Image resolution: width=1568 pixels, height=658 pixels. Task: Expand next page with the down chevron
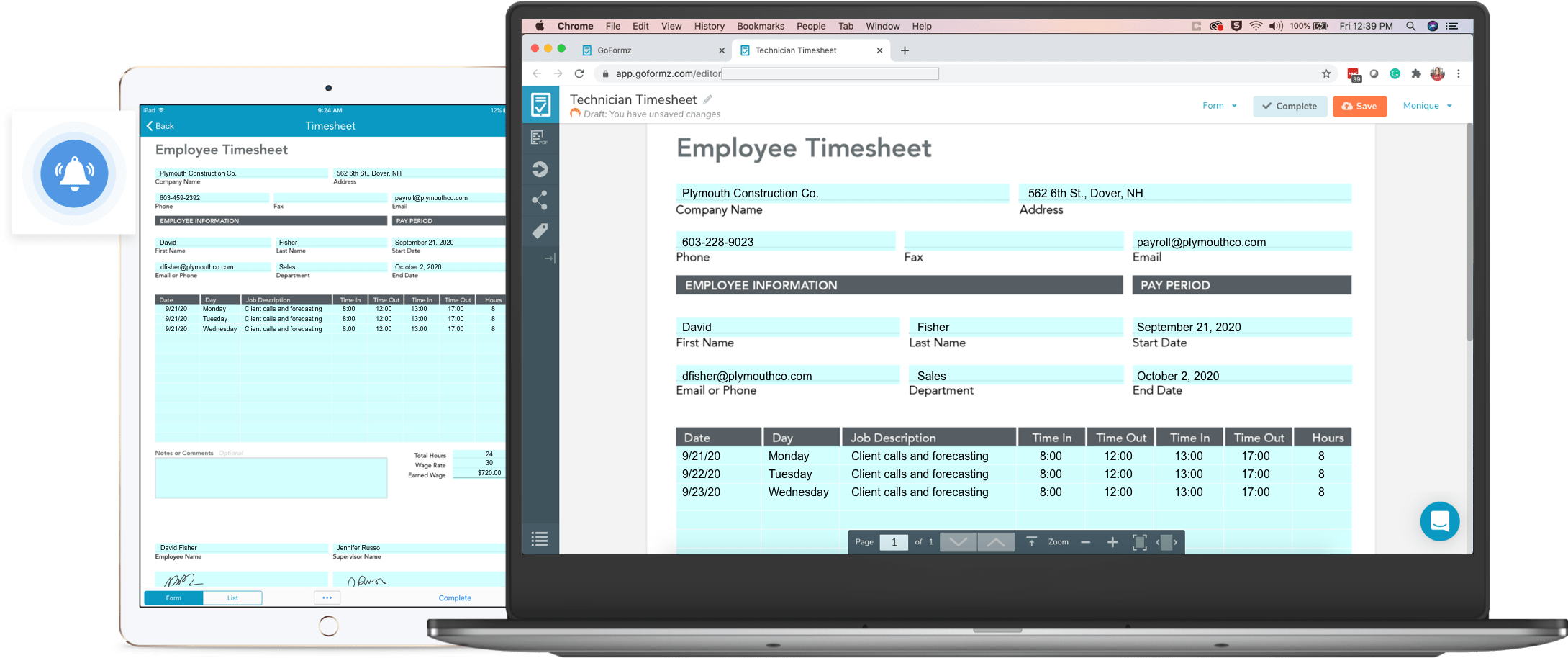coord(958,541)
